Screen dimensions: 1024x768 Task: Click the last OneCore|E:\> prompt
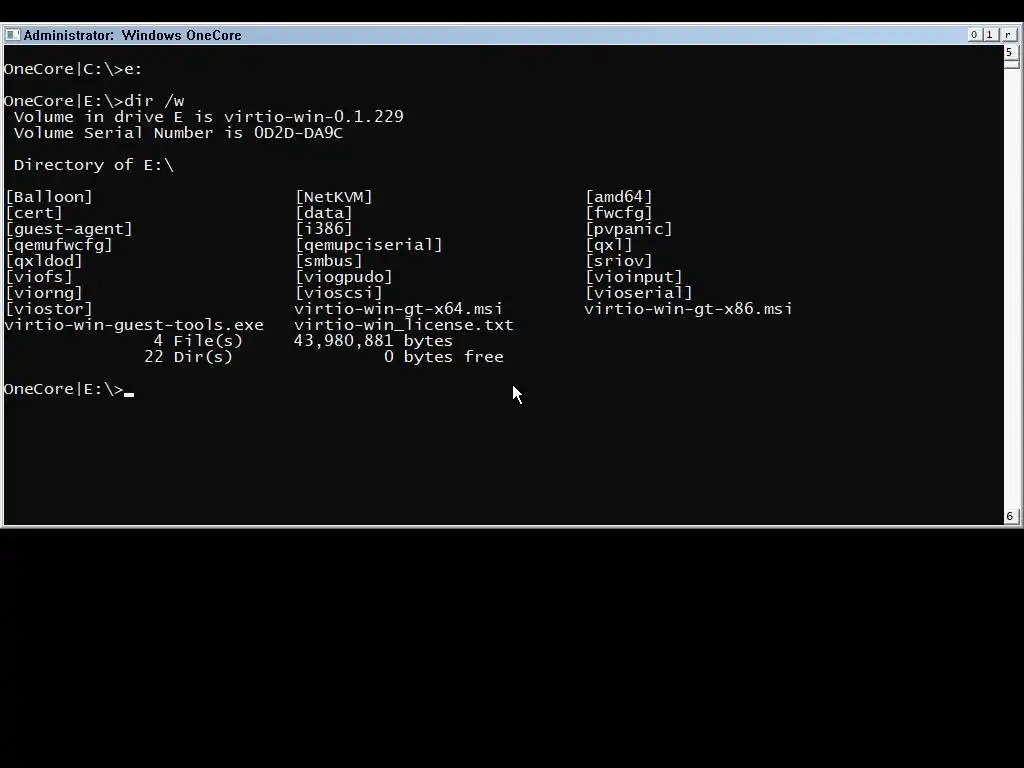64,389
